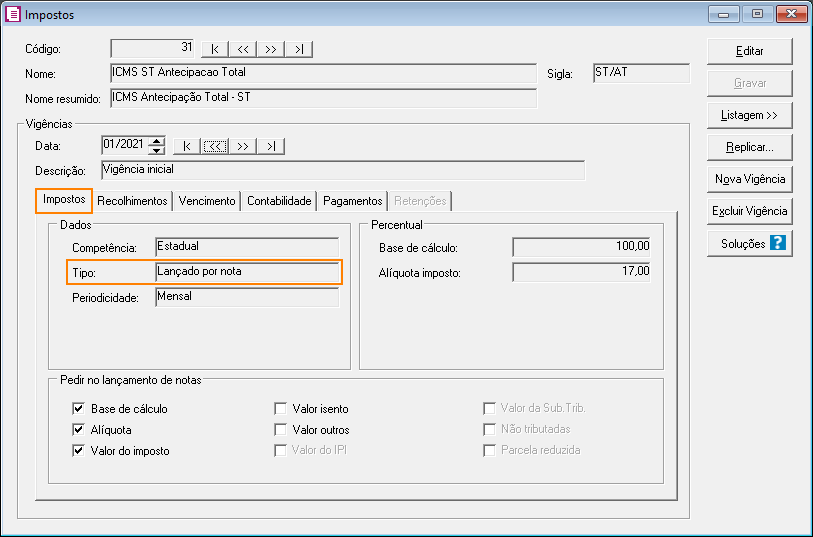This screenshot has height=537, width=813.
Task: Switch to the Recolhimentos tab
Action: pyautogui.click(x=132, y=201)
